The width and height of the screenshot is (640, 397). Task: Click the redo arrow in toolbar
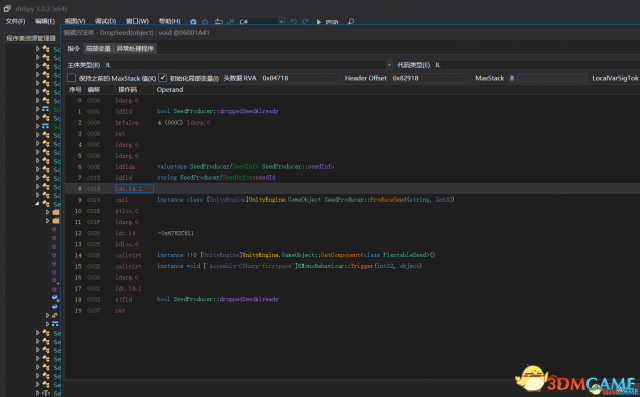305,22
